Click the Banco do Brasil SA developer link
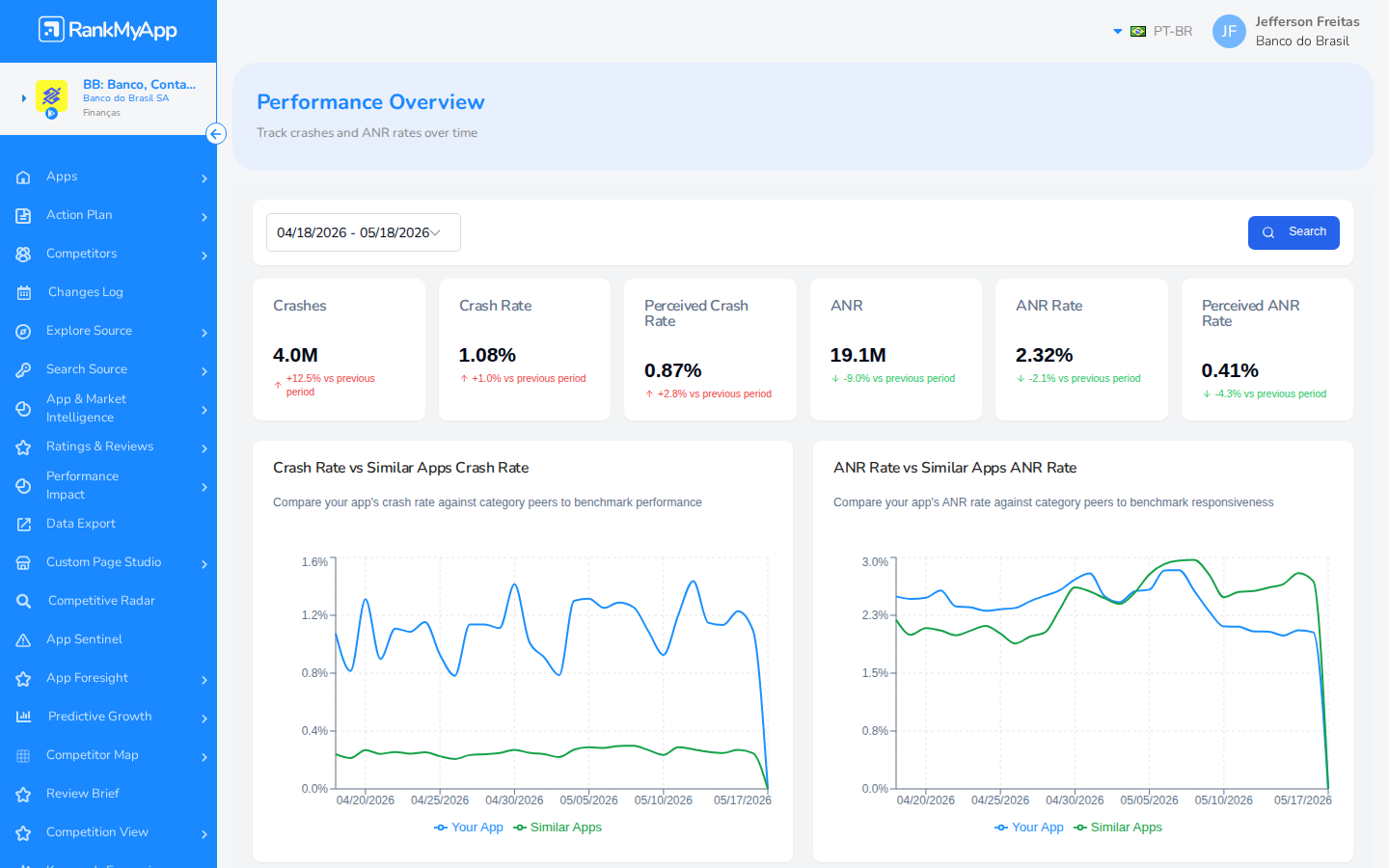The image size is (1389, 868). click(x=125, y=98)
